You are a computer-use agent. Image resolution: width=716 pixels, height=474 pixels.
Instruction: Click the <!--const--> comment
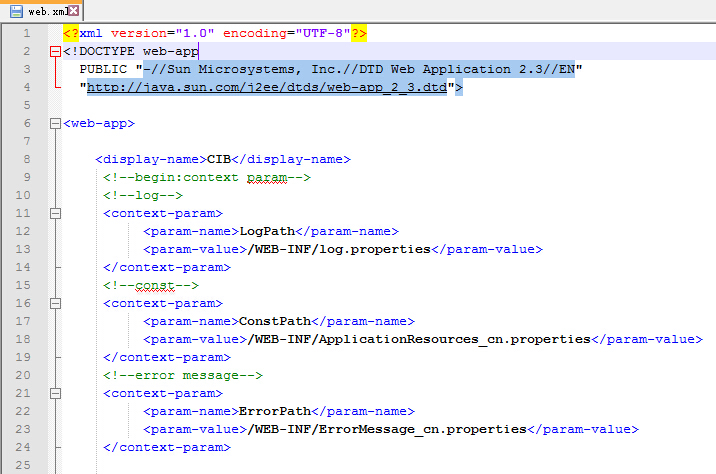(x=151, y=285)
